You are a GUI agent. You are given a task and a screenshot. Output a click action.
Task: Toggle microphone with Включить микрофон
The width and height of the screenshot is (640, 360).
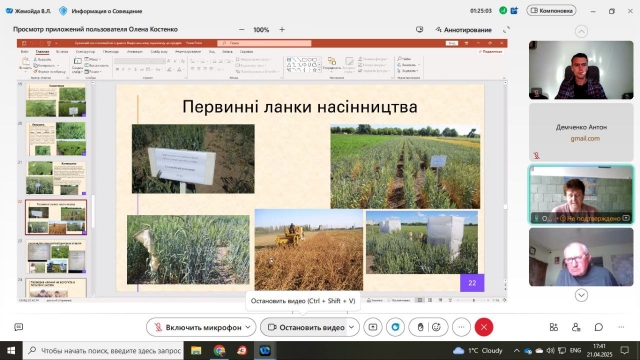pyautogui.click(x=198, y=327)
